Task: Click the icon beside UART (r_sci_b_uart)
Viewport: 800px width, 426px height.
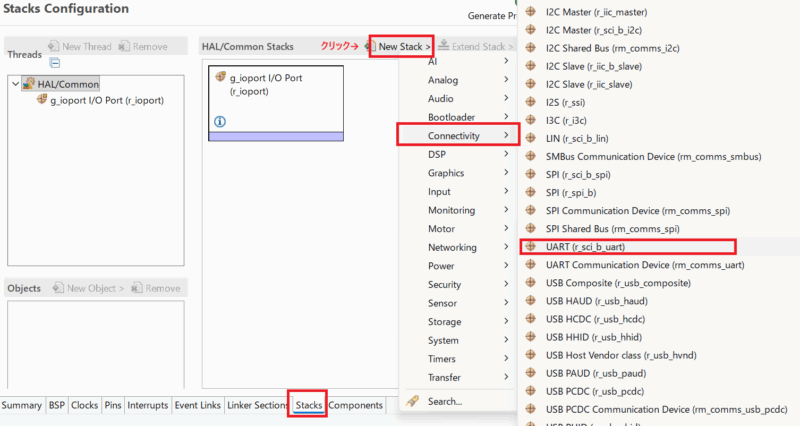Action: (531, 246)
